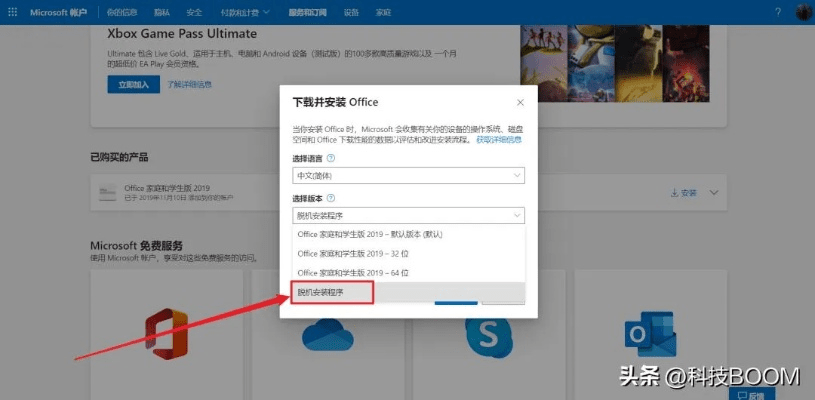Open the Microsoft 帐户 home link
This screenshot has height=400, width=815.
tap(56, 12)
